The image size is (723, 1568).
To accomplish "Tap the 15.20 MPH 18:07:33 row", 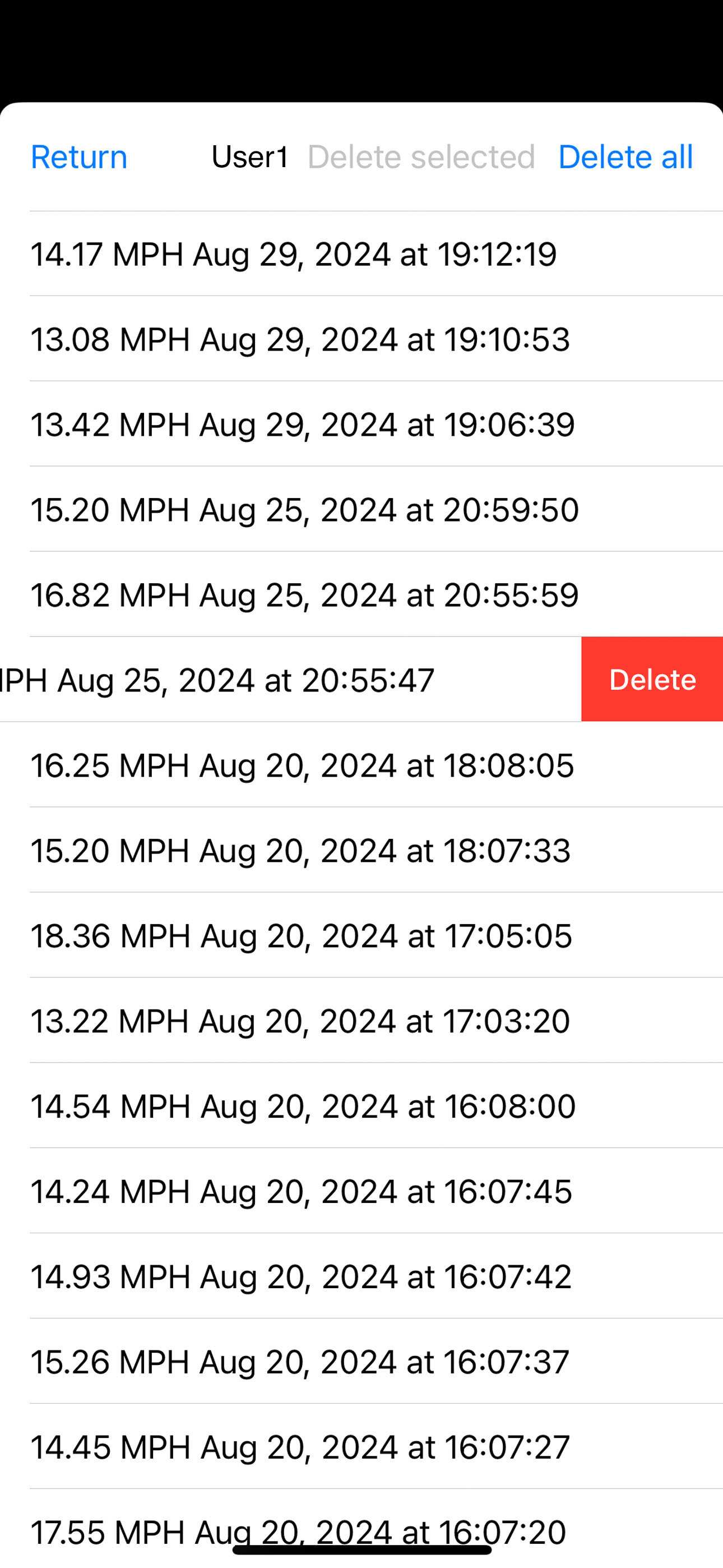I will [x=300, y=850].
